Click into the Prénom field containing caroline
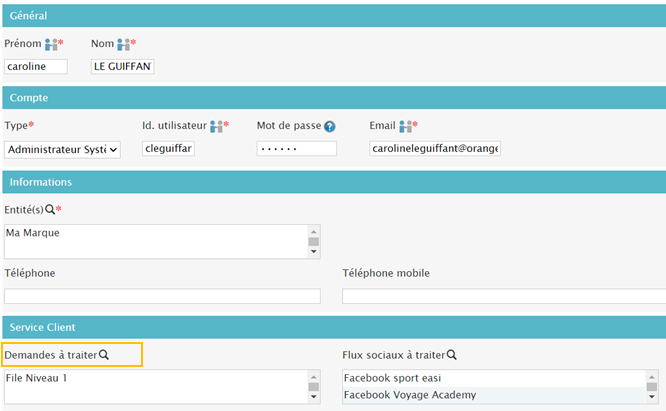This screenshot has height=411, width=666. (x=36, y=67)
